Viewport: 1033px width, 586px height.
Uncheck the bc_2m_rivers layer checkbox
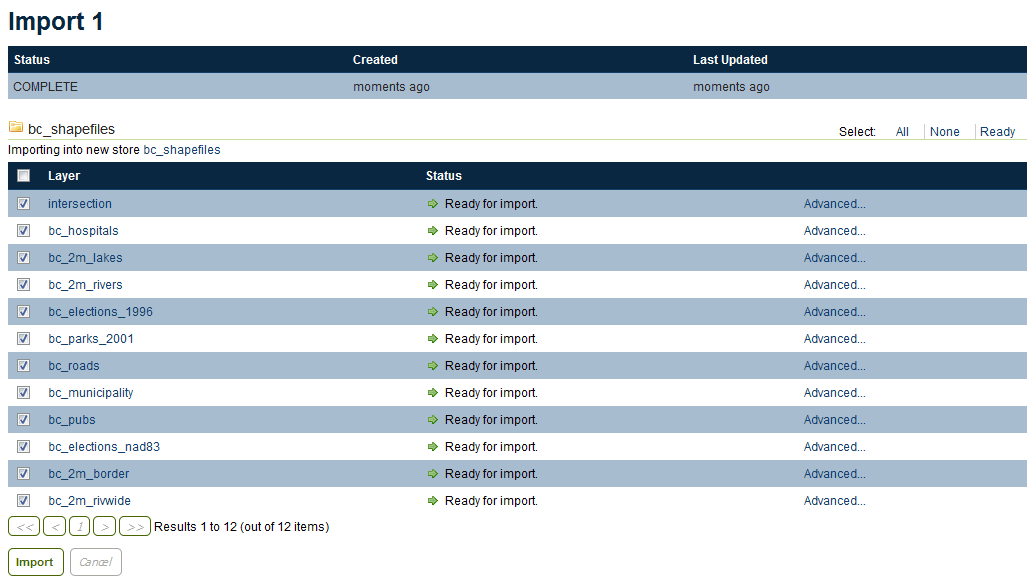[24, 285]
